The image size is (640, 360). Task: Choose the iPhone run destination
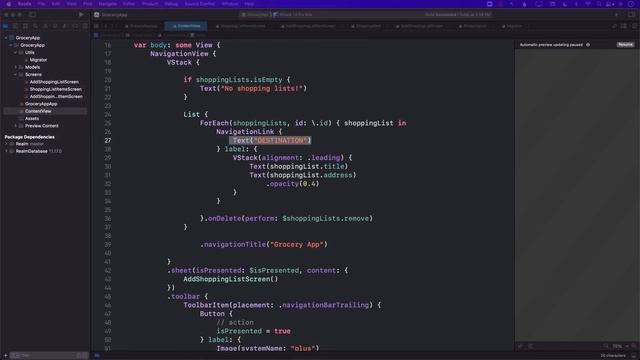(293, 15)
